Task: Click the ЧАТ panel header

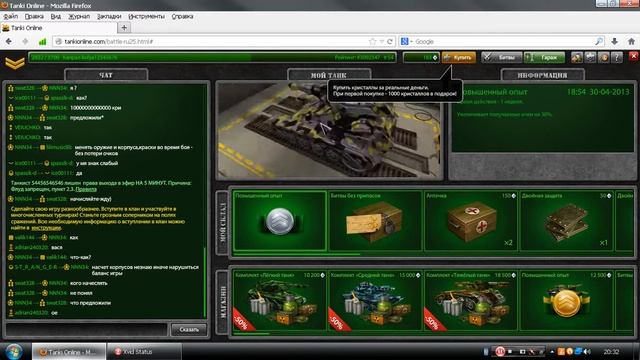Action: (106, 75)
